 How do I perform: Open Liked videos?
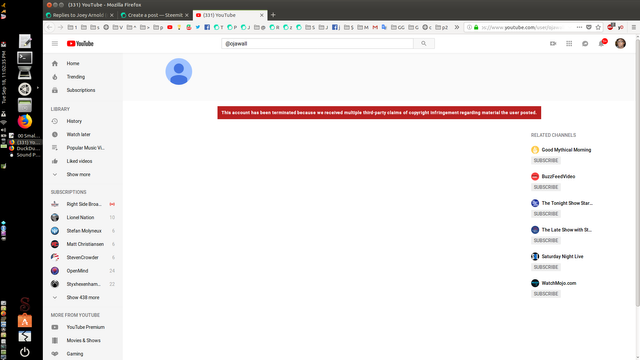click(83, 161)
